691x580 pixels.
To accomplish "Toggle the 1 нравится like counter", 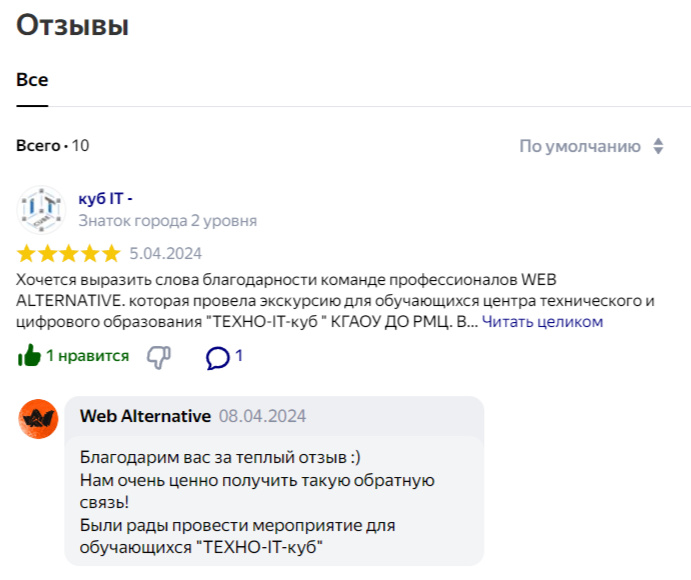I will coord(88,356).
